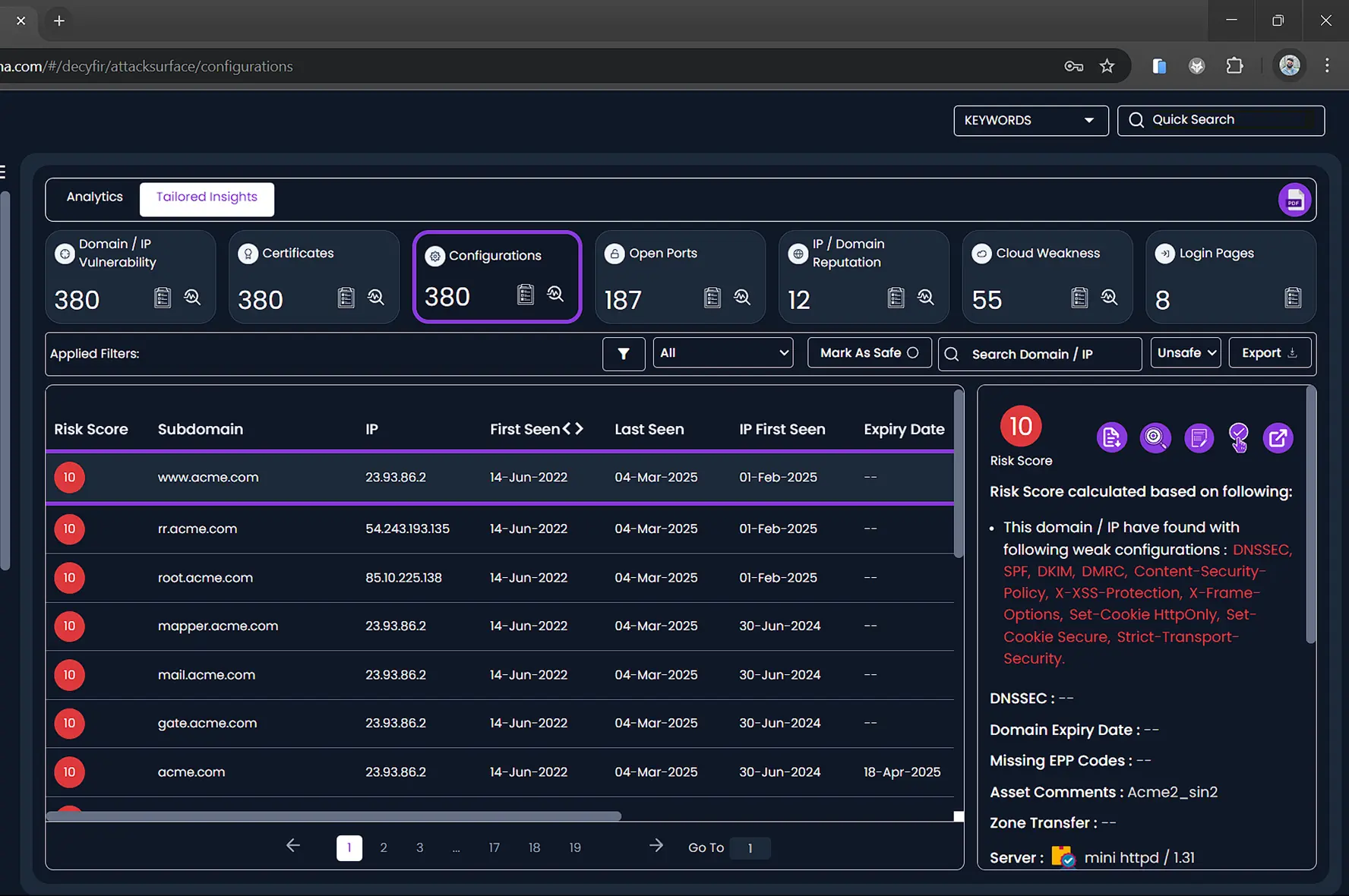Click the Cloud Weakness report icon

point(1079,298)
